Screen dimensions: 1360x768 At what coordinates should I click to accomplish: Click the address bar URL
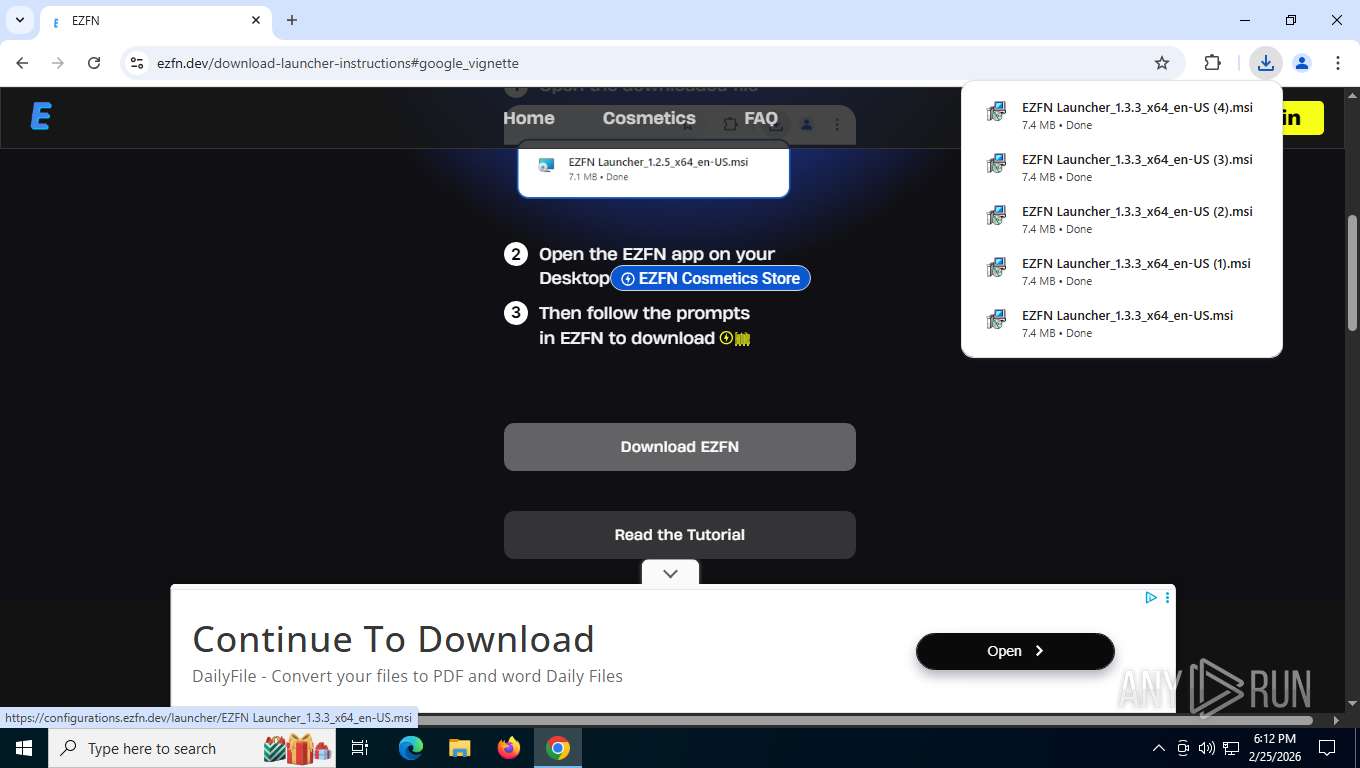click(338, 63)
